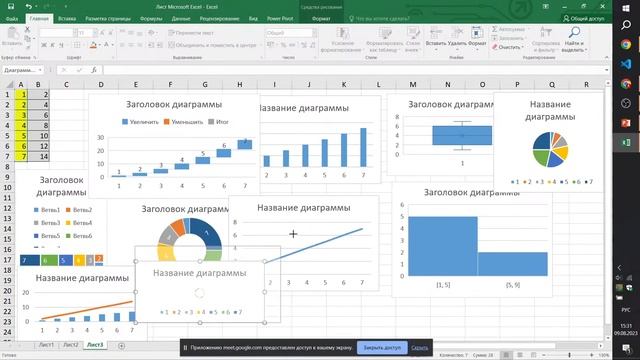Open the number format 'Общий' combo box
This screenshot has width=640, height=360.
point(291,33)
